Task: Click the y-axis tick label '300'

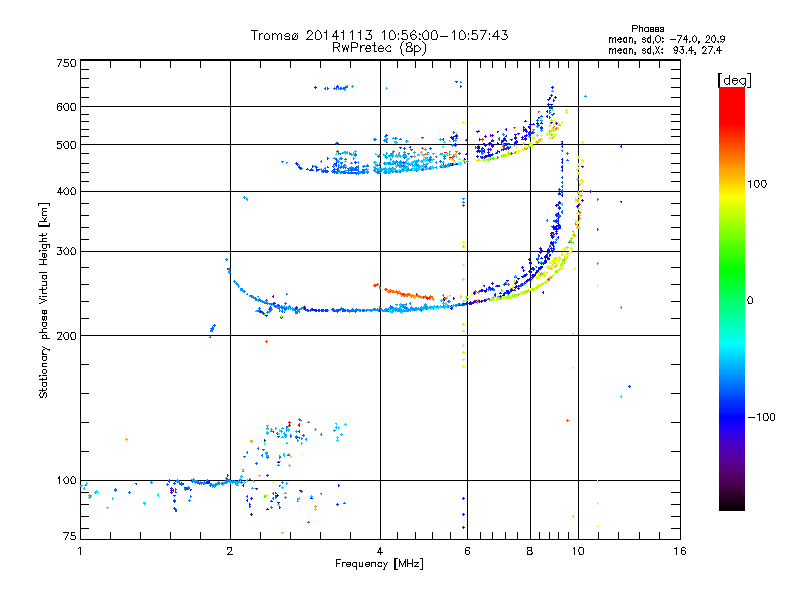Action: point(67,251)
